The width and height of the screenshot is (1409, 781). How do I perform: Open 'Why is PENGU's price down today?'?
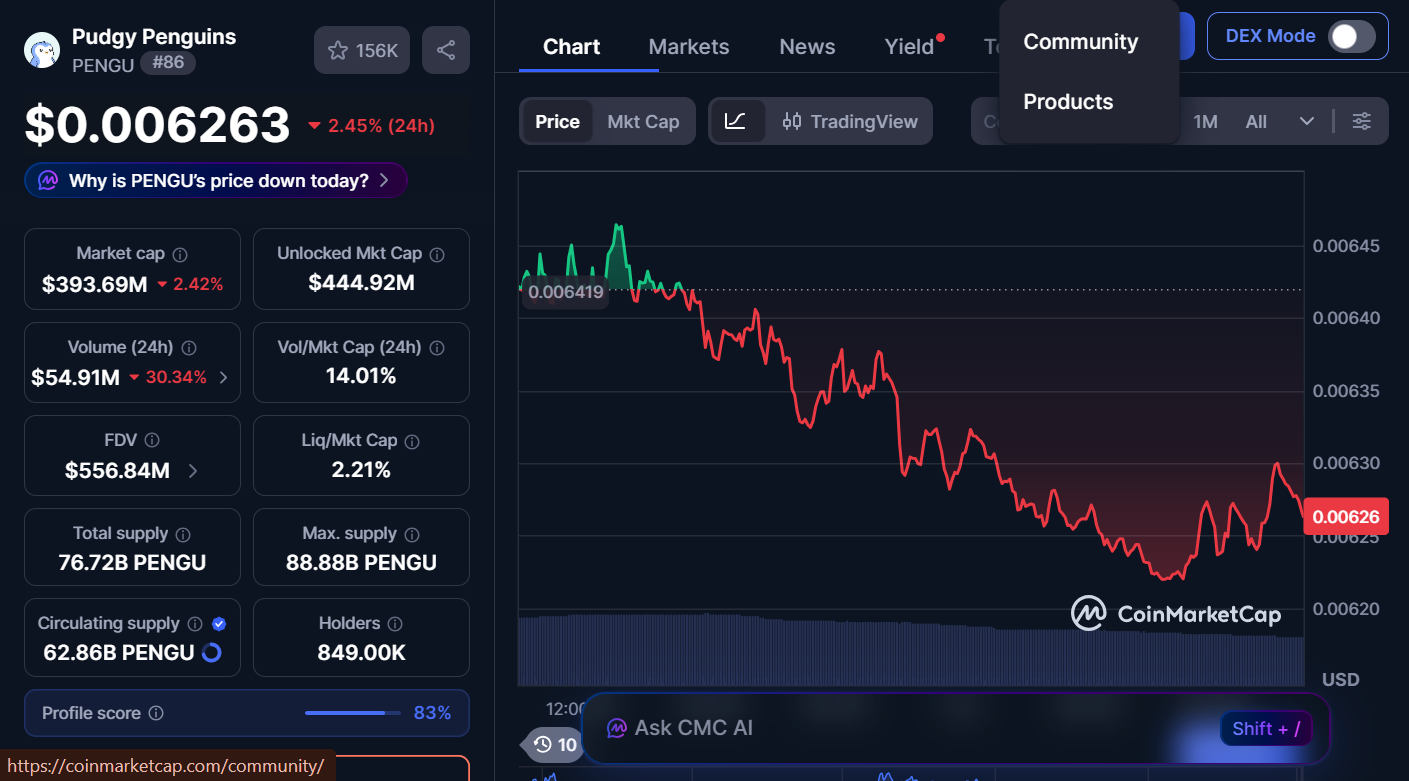216,181
